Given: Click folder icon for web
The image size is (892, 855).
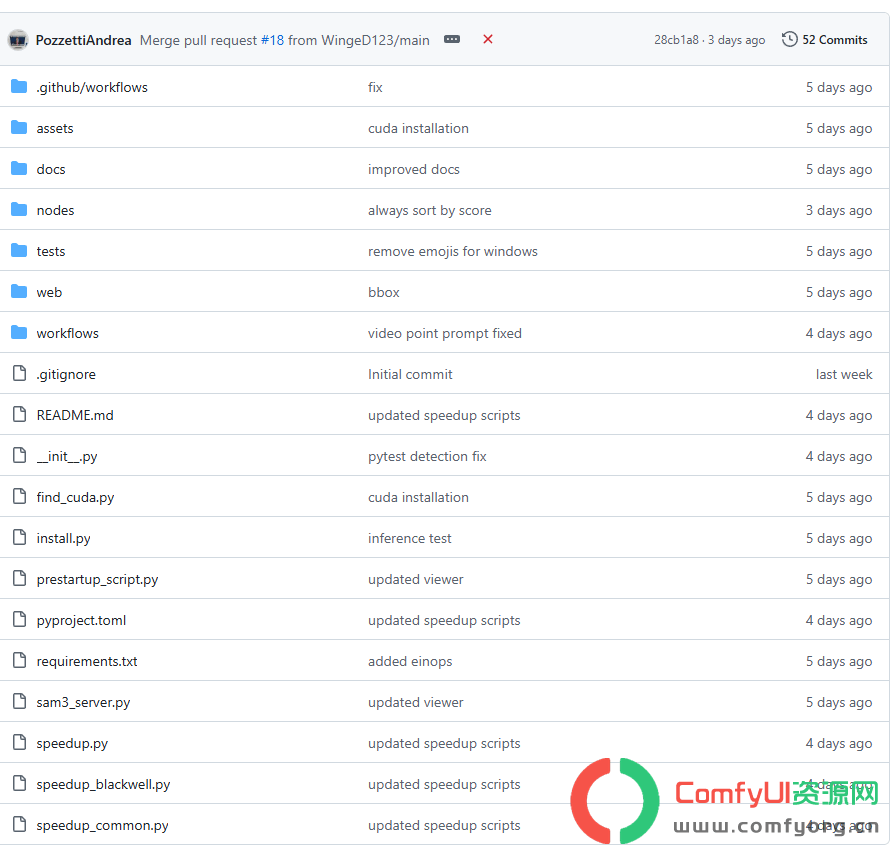Looking at the screenshot, I should [19, 291].
